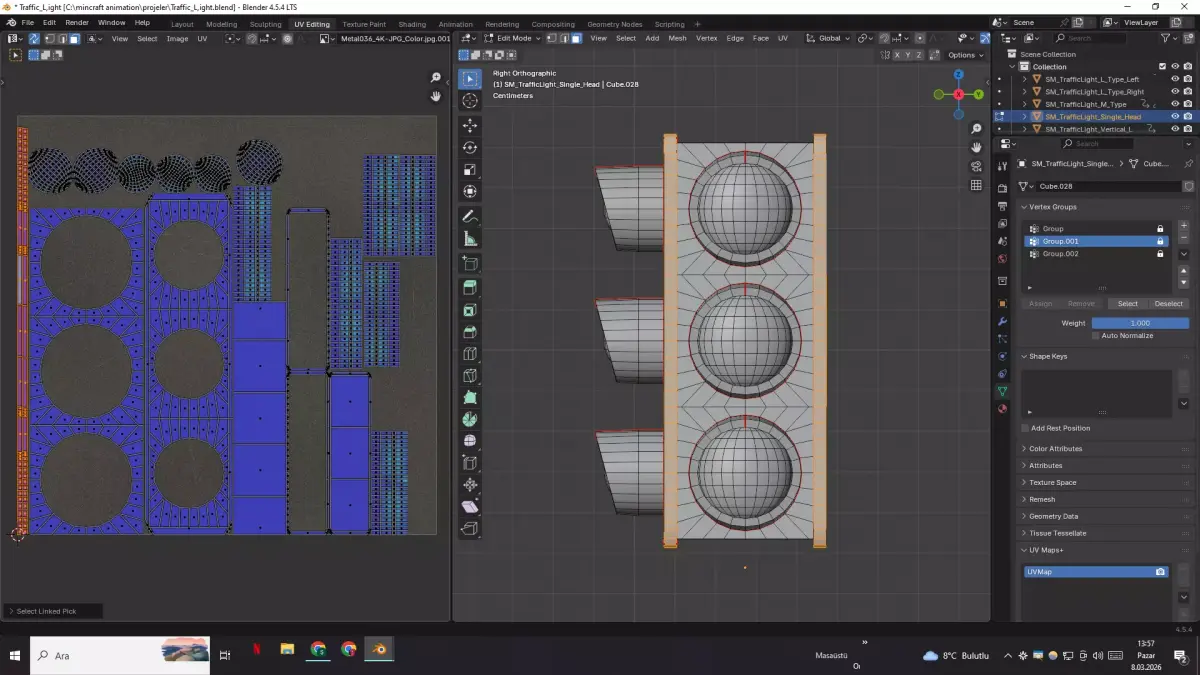Activate the Move tool in viewport toolbar
This screenshot has height=675, width=1200.
470,125
